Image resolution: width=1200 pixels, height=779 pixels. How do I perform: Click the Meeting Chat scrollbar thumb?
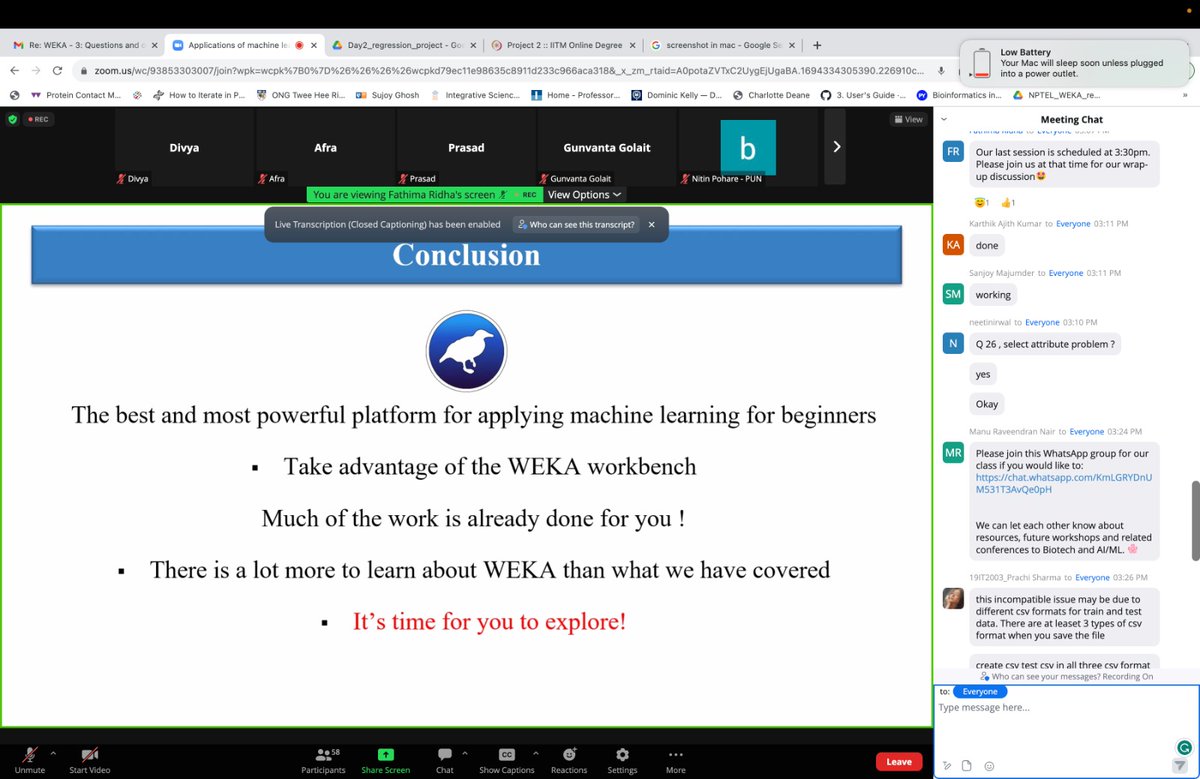point(1194,520)
